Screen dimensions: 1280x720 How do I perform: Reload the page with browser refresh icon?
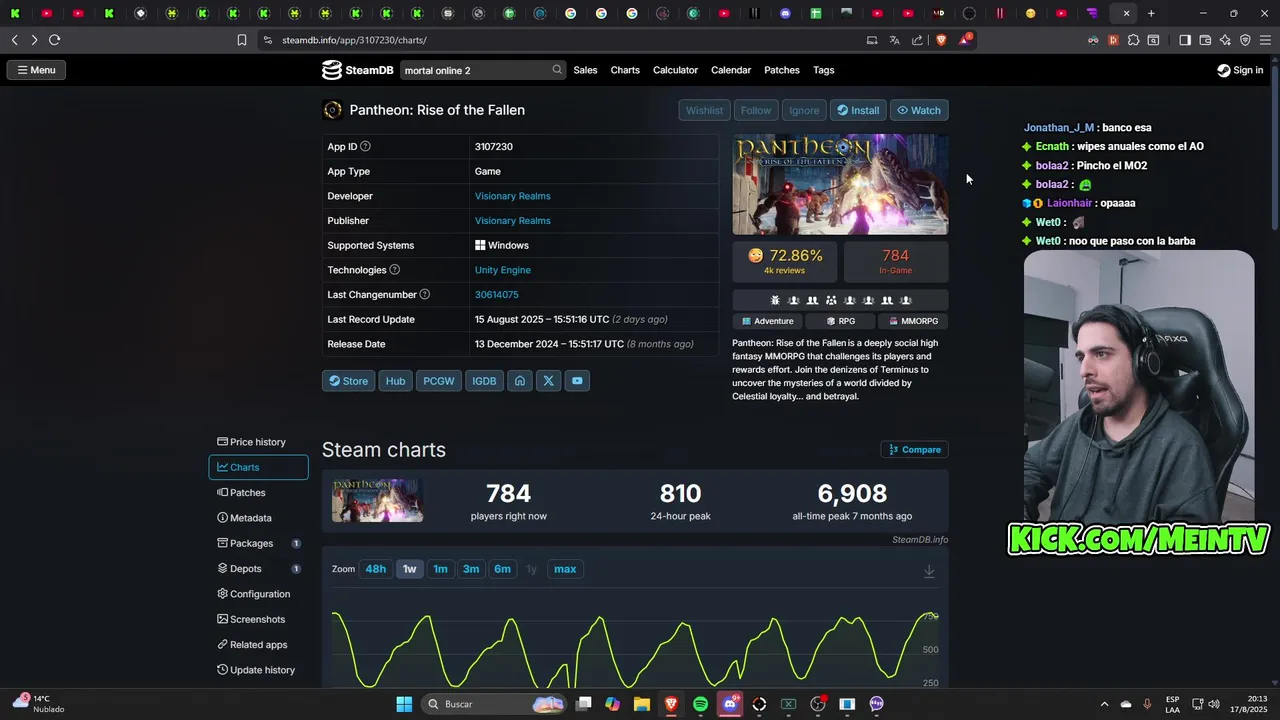(x=54, y=40)
